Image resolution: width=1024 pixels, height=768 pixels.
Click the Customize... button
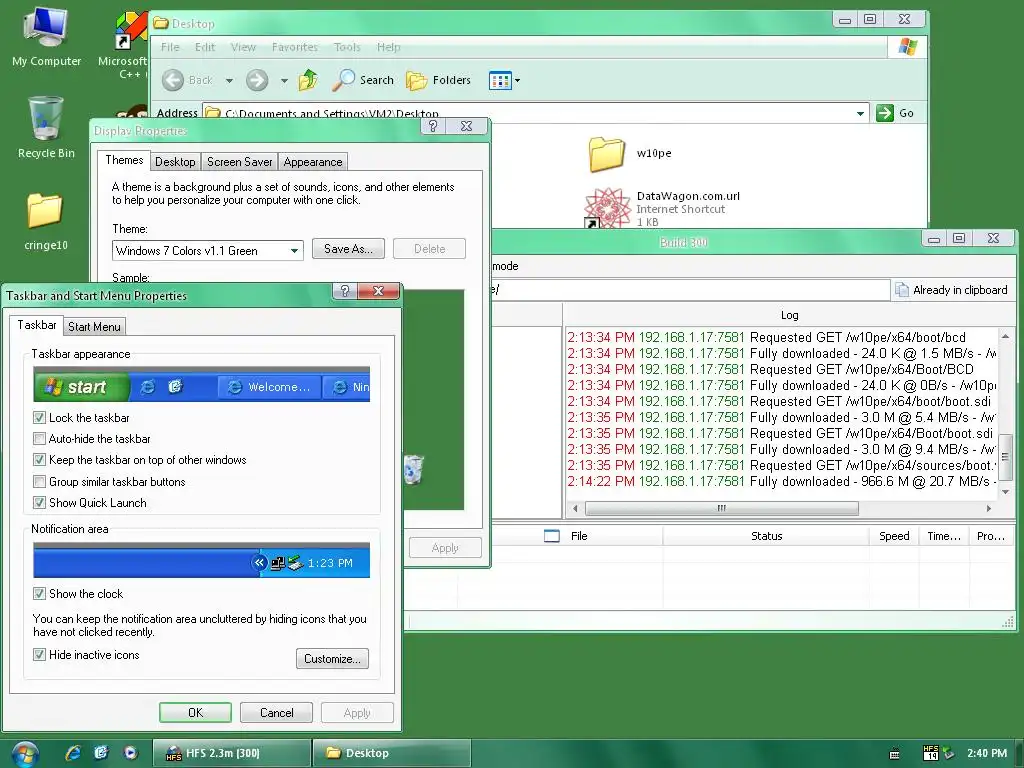(x=332, y=658)
